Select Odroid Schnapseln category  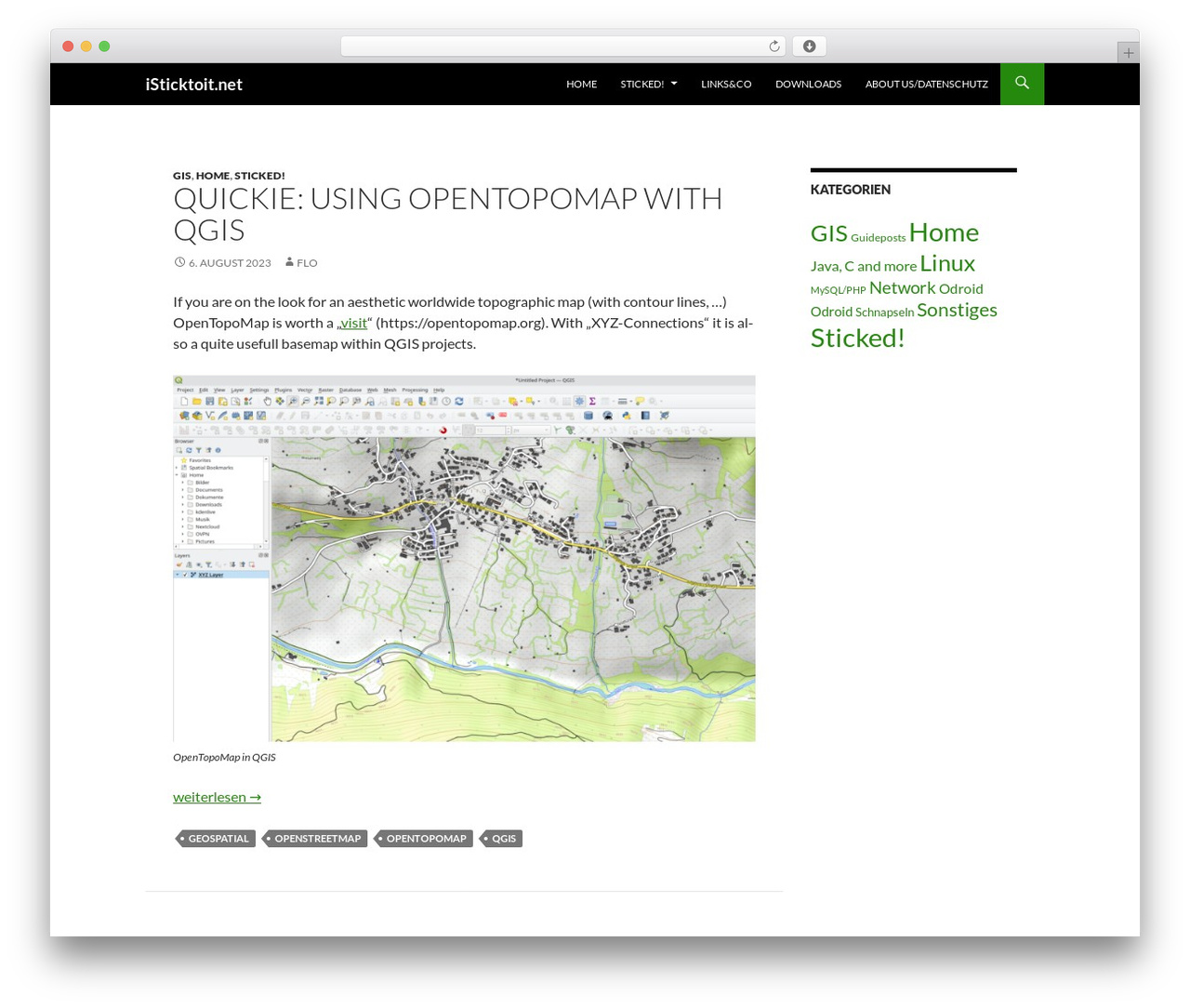pos(862,312)
